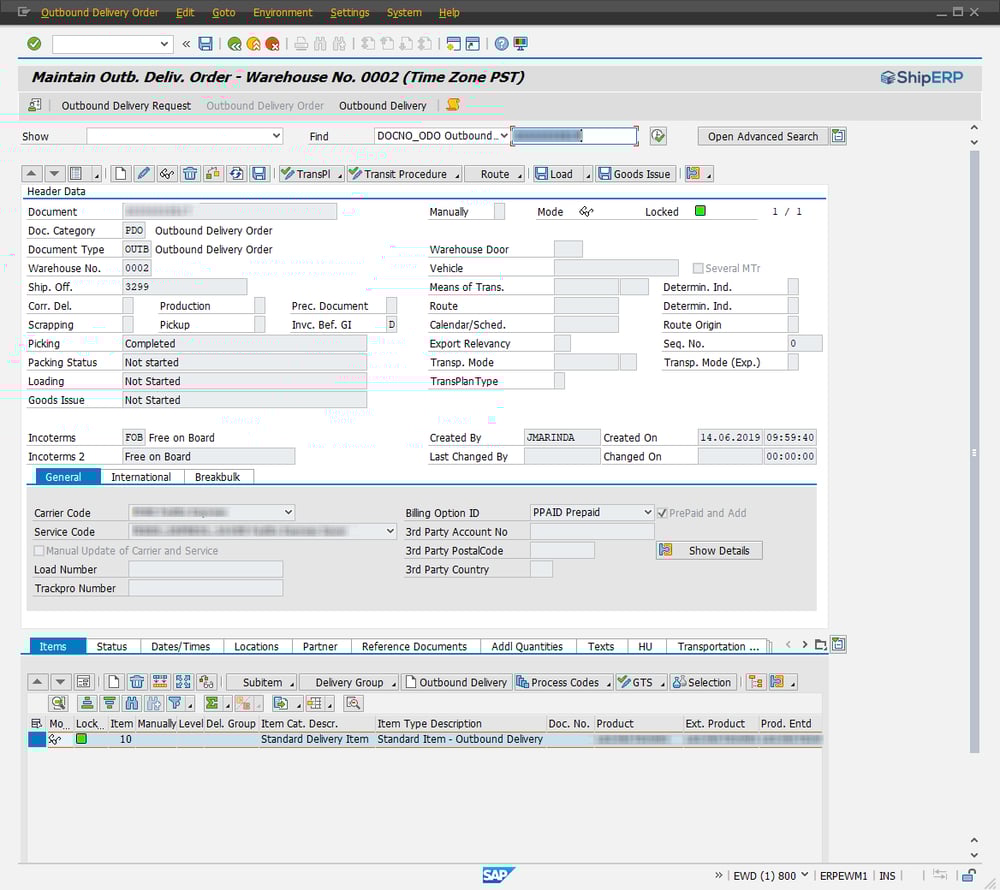Click the Goods Issue toolbar icon
Screen dimensions: 1000x890
click(635, 173)
